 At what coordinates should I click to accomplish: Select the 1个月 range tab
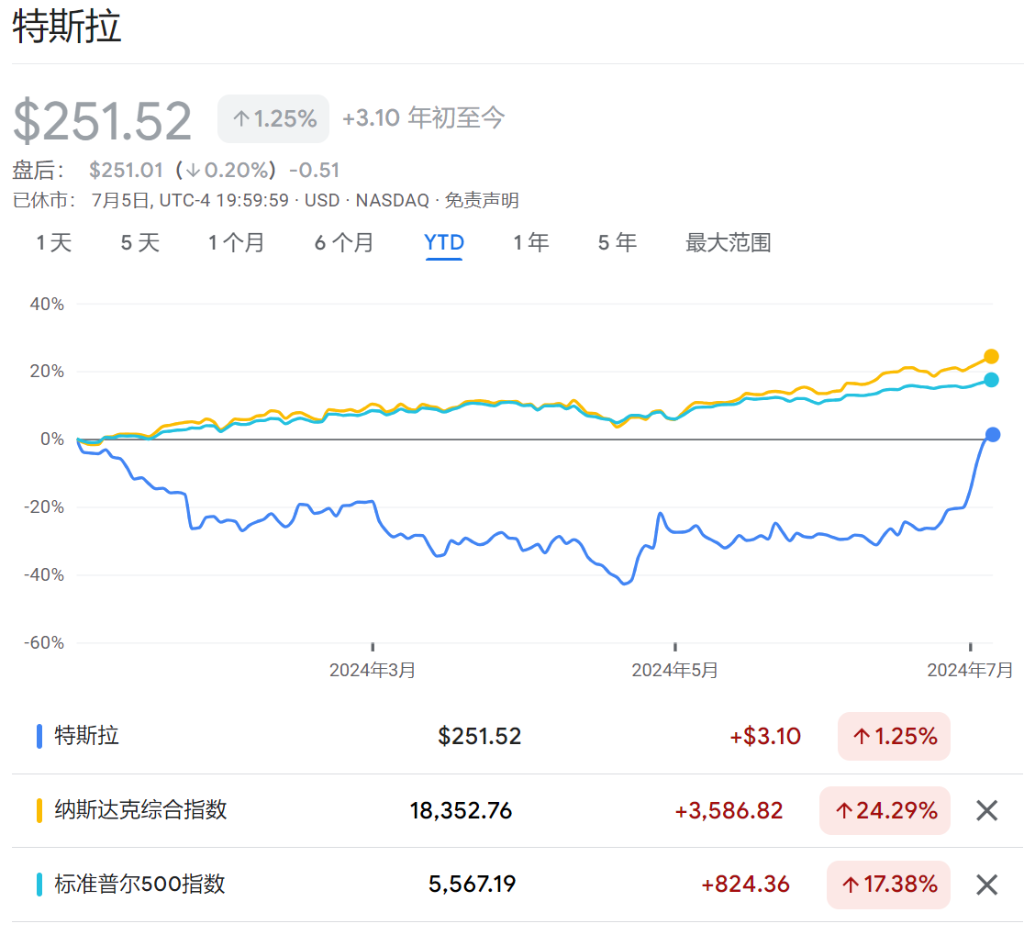pyautogui.click(x=236, y=243)
